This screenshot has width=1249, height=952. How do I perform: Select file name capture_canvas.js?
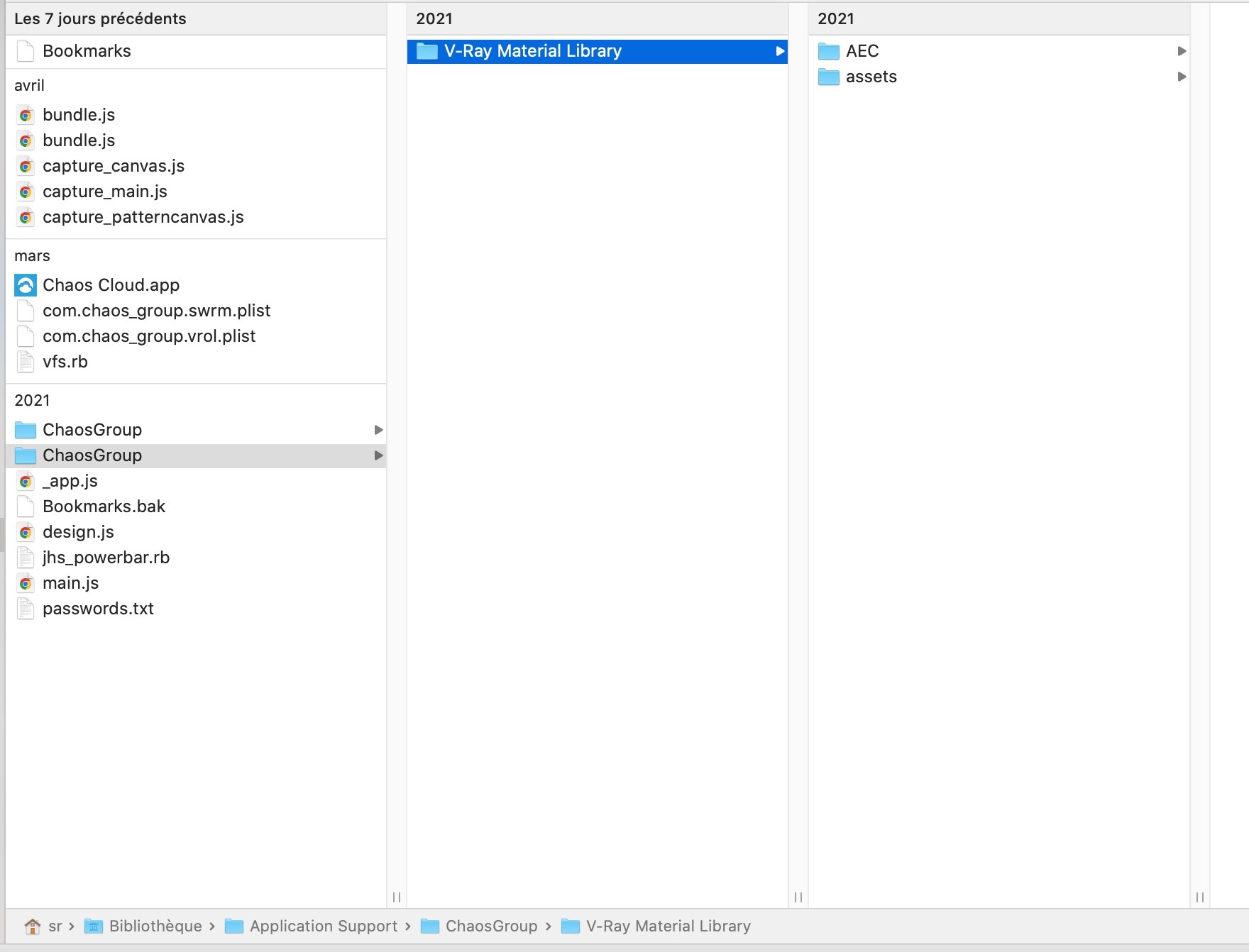pos(114,166)
